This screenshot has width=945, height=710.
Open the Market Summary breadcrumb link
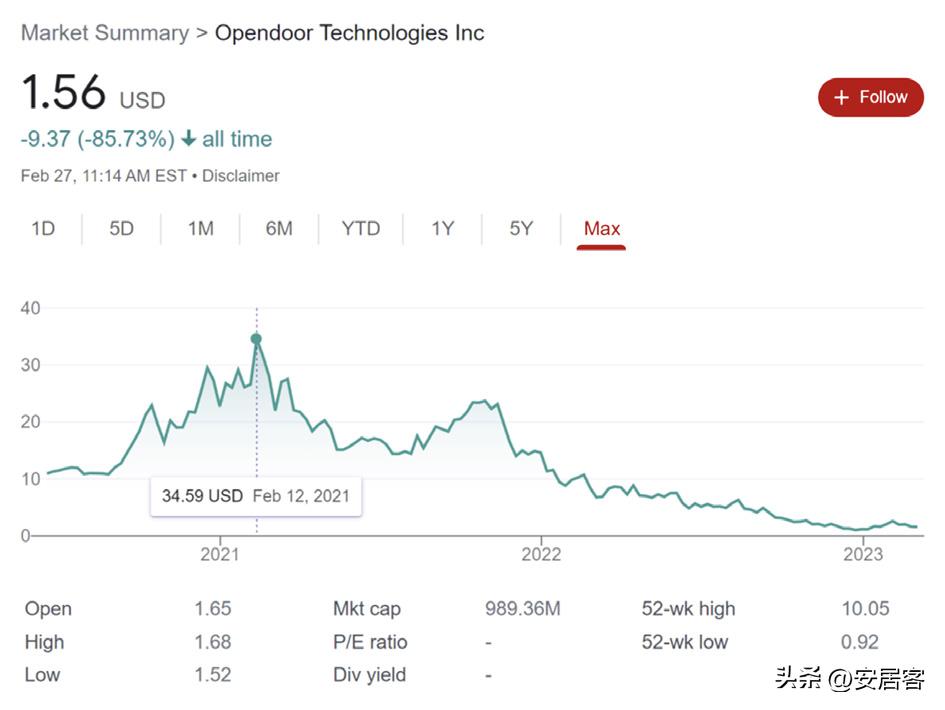tap(105, 33)
